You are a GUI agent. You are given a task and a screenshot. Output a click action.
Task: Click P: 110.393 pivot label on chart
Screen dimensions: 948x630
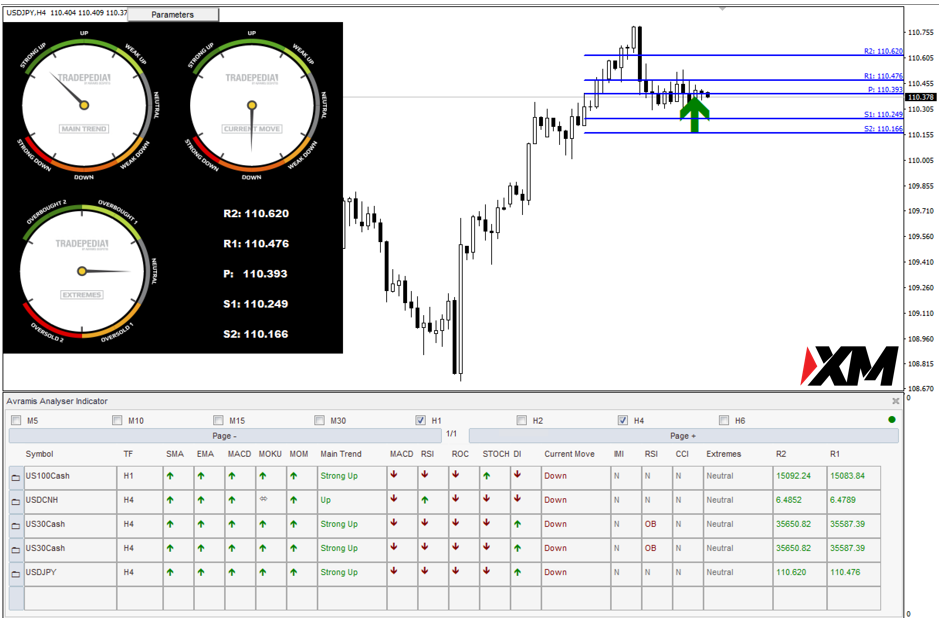pyautogui.click(x=885, y=89)
